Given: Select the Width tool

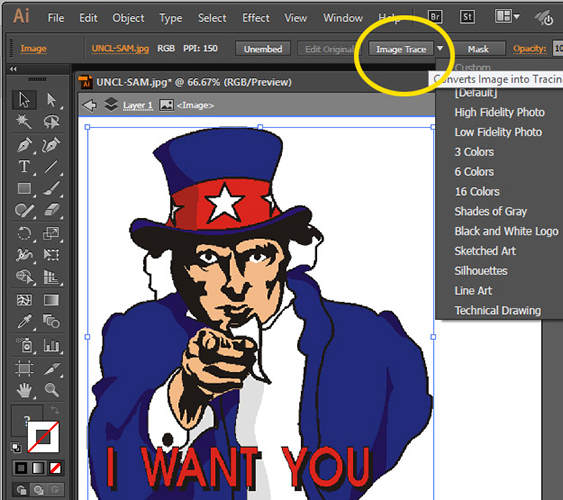Looking at the screenshot, I should (x=24, y=255).
